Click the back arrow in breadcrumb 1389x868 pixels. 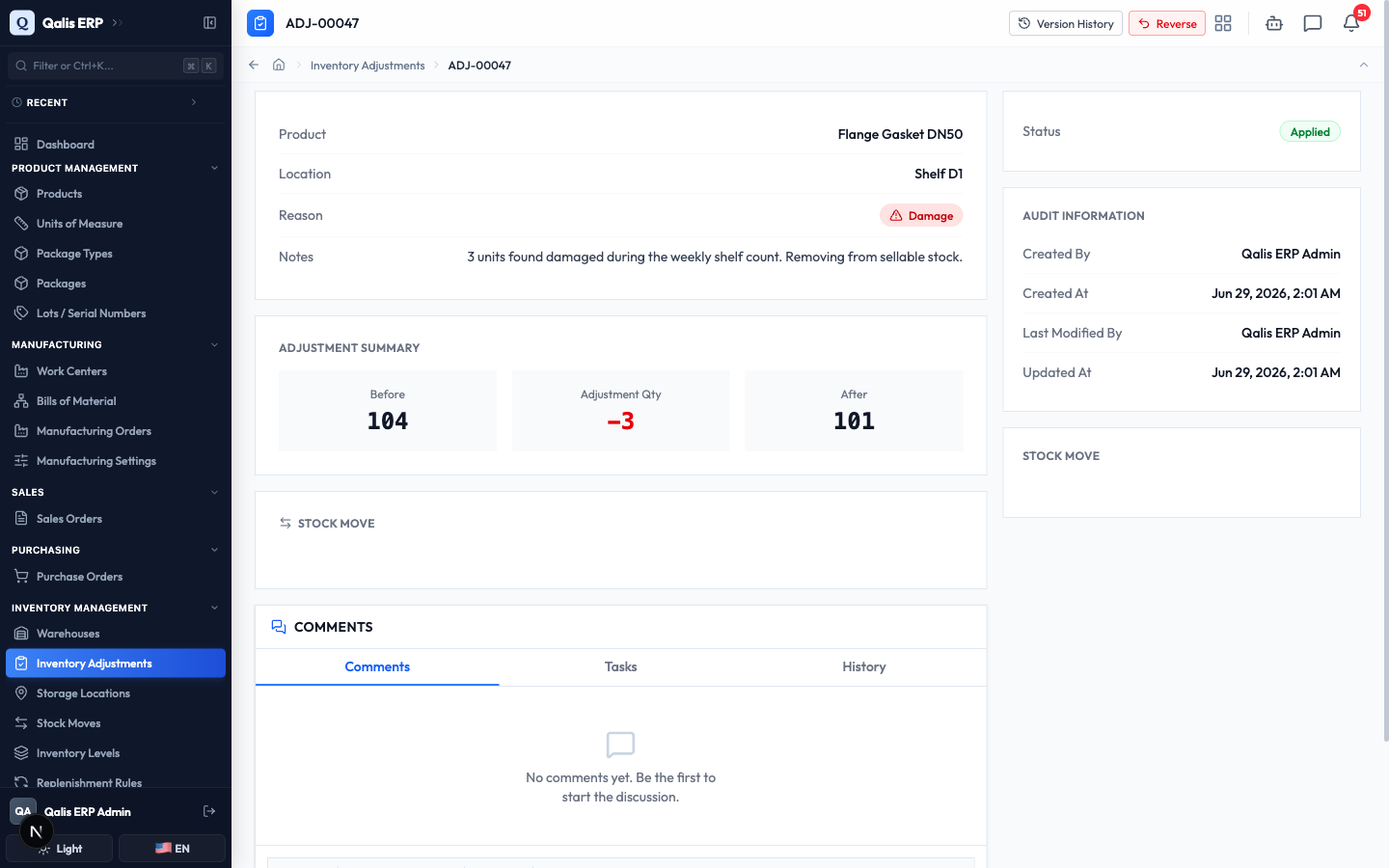tap(254, 65)
